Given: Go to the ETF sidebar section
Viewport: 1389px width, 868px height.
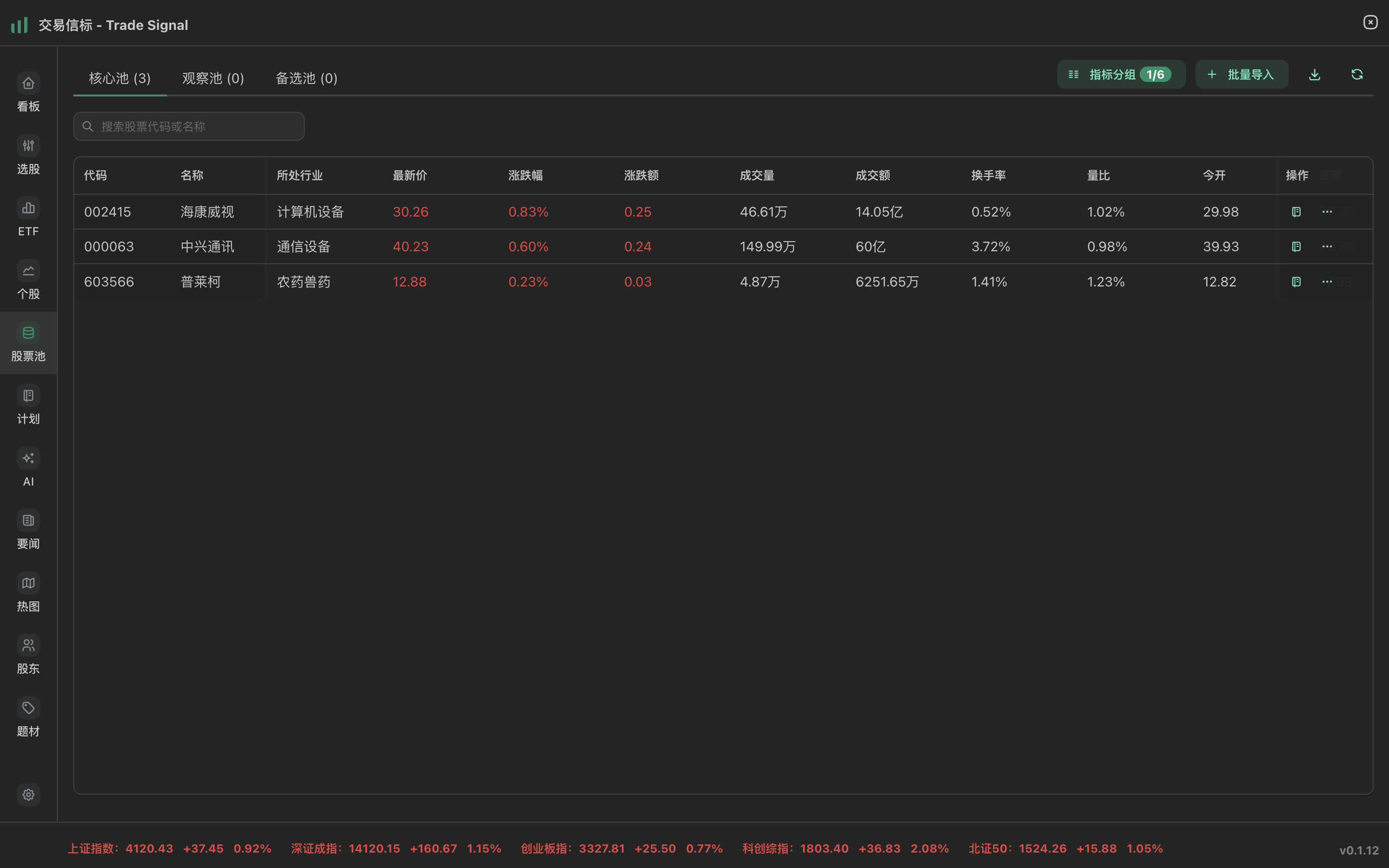Looking at the screenshot, I should coord(28,208).
